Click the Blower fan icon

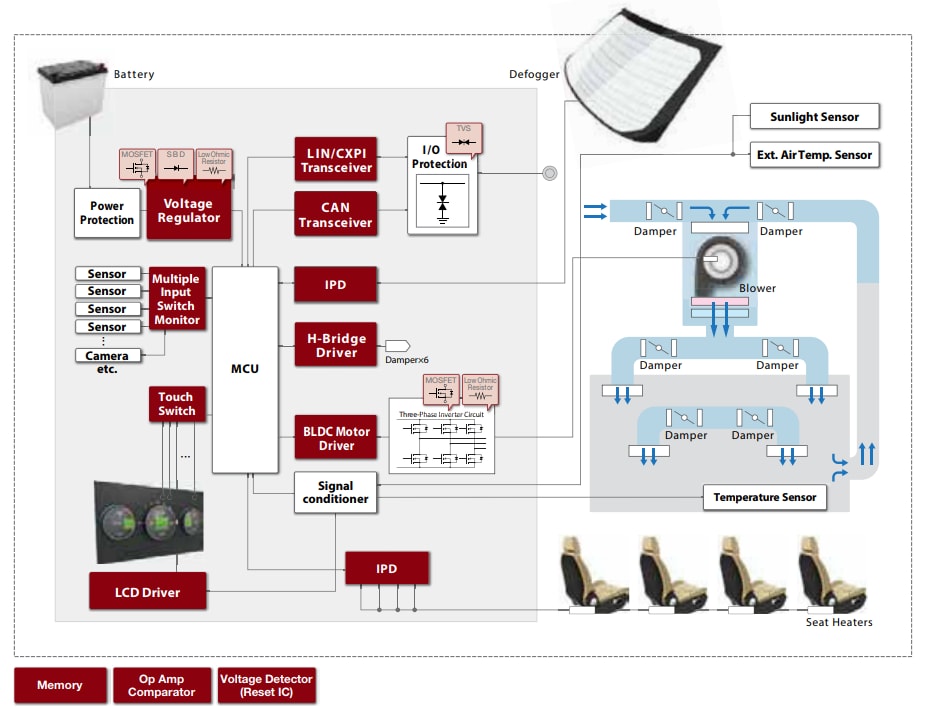pyautogui.click(x=718, y=262)
